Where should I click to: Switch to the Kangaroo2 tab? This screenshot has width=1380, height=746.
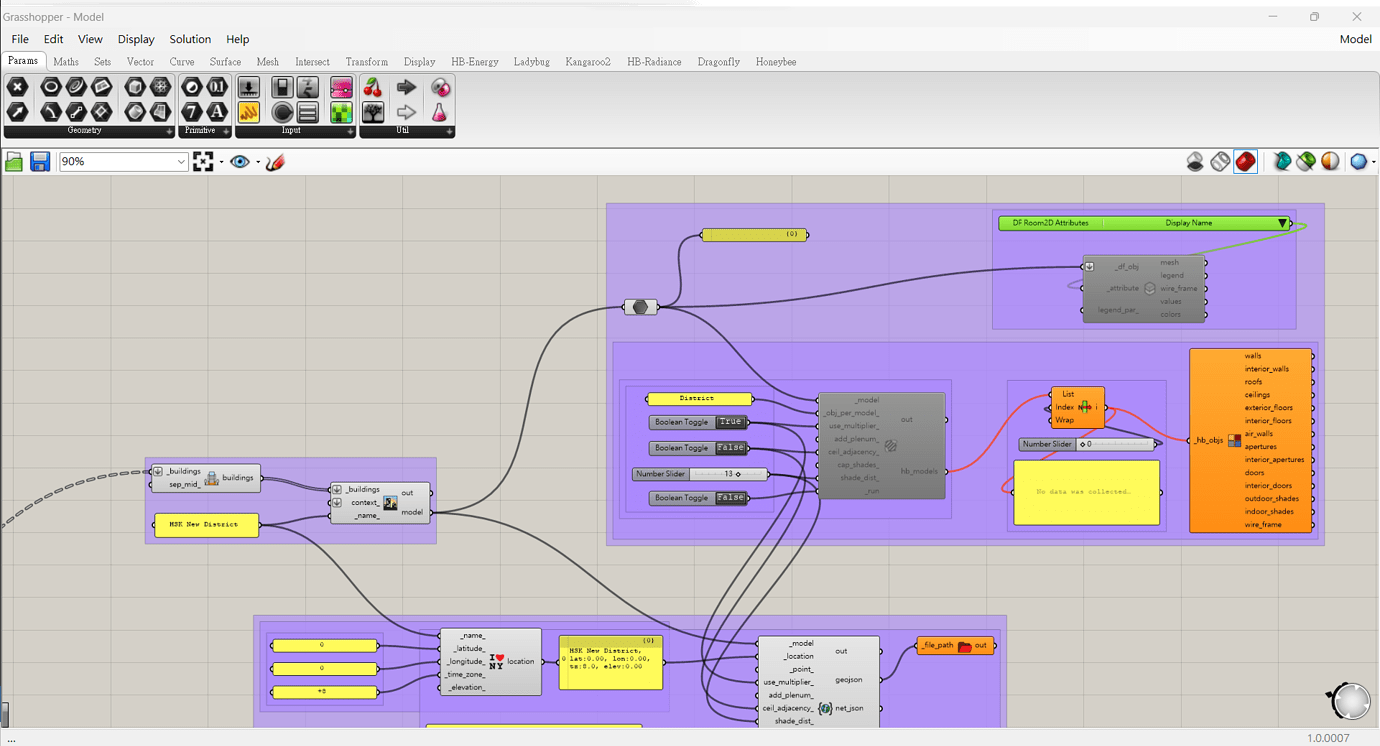[x=588, y=62]
